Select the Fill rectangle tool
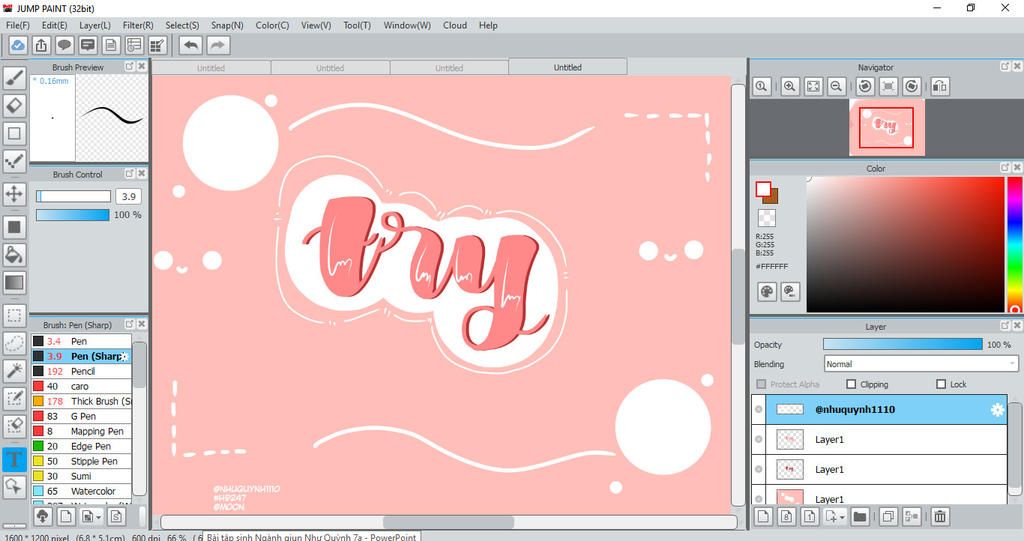 pyautogui.click(x=14, y=227)
